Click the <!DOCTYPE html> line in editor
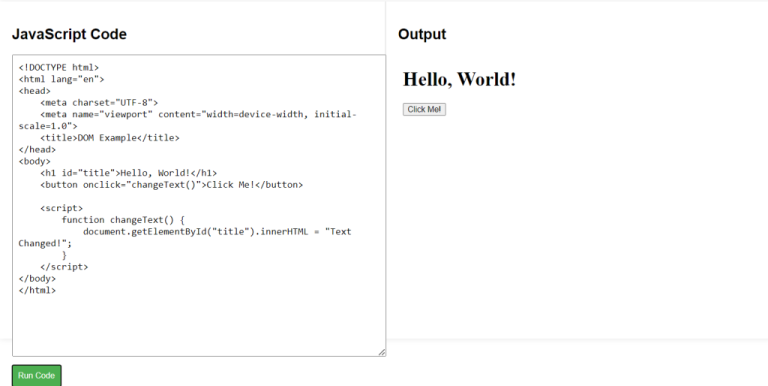Screen dimensions: 768x386 pyautogui.click(x=59, y=68)
